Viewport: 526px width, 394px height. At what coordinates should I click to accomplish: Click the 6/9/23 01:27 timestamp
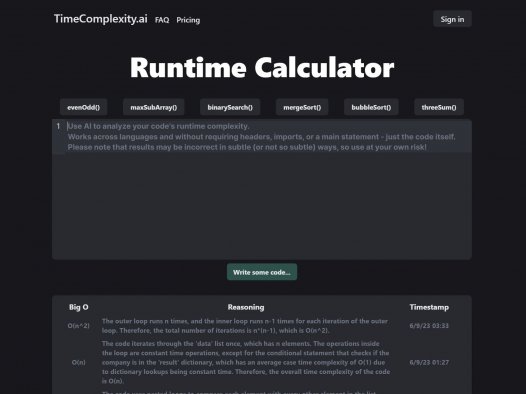(429, 362)
